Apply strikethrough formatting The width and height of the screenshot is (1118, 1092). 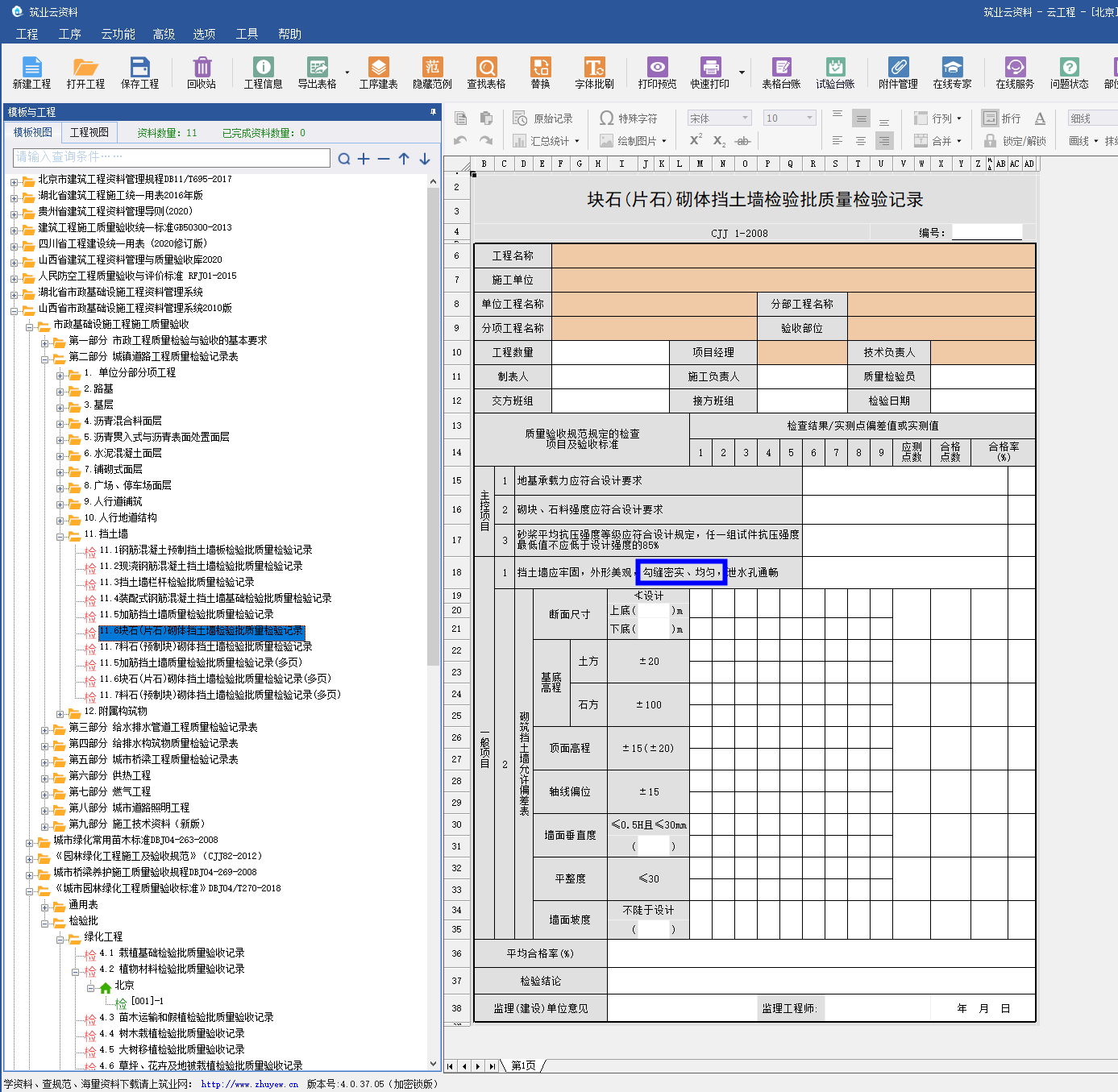click(x=743, y=140)
